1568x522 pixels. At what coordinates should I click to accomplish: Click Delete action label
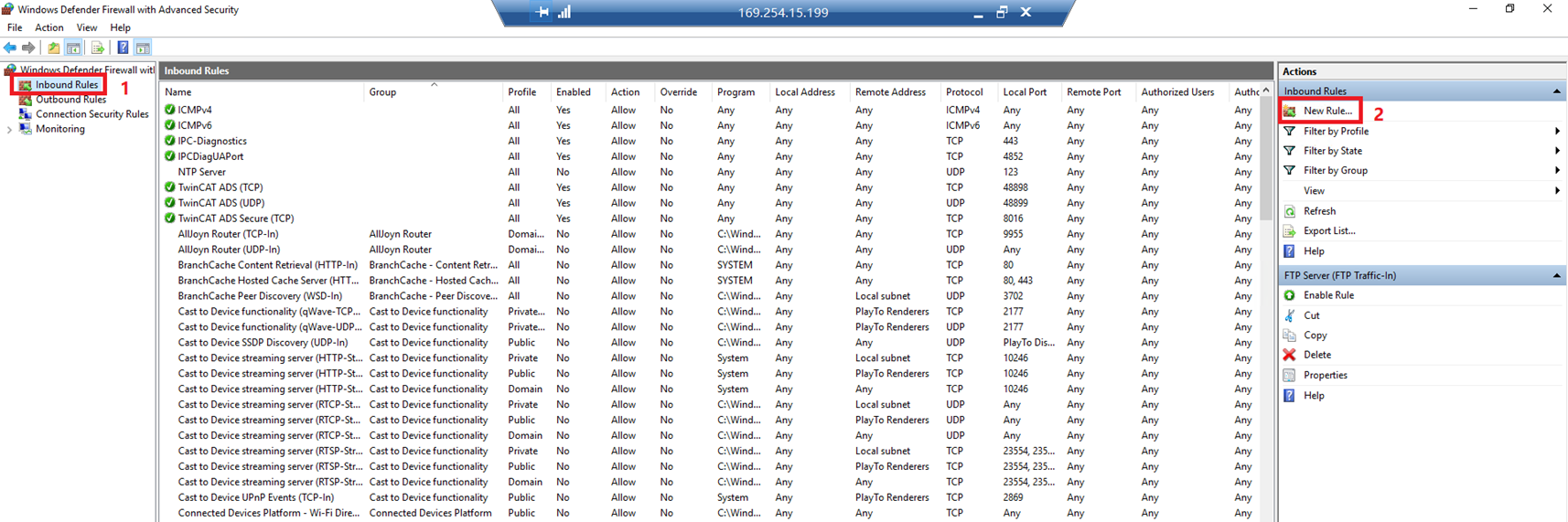click(x=1317, y=355)
